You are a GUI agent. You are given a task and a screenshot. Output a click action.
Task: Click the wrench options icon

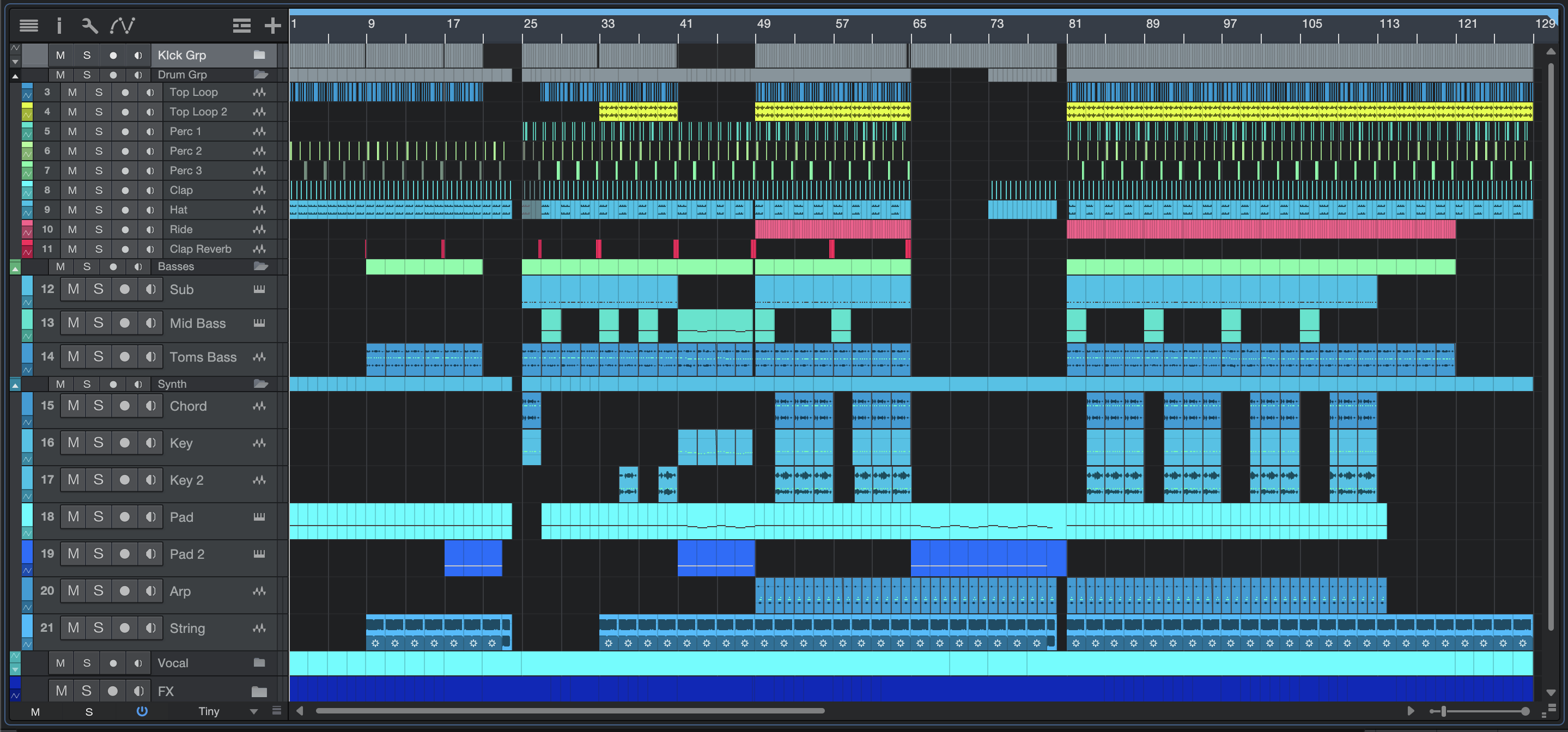pos(89,26)
